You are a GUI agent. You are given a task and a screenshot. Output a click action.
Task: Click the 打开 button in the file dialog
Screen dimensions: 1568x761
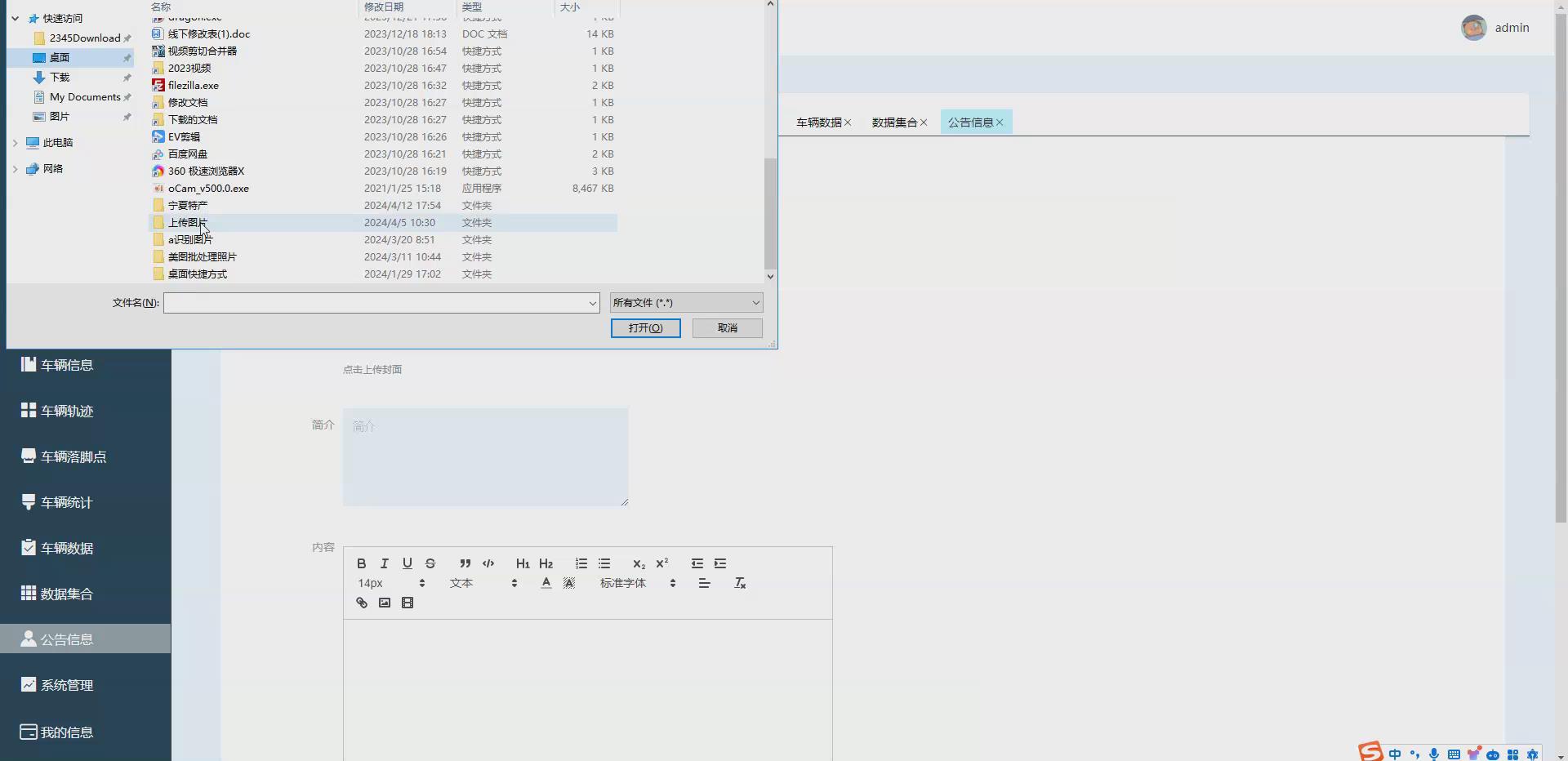click(645, 328)
